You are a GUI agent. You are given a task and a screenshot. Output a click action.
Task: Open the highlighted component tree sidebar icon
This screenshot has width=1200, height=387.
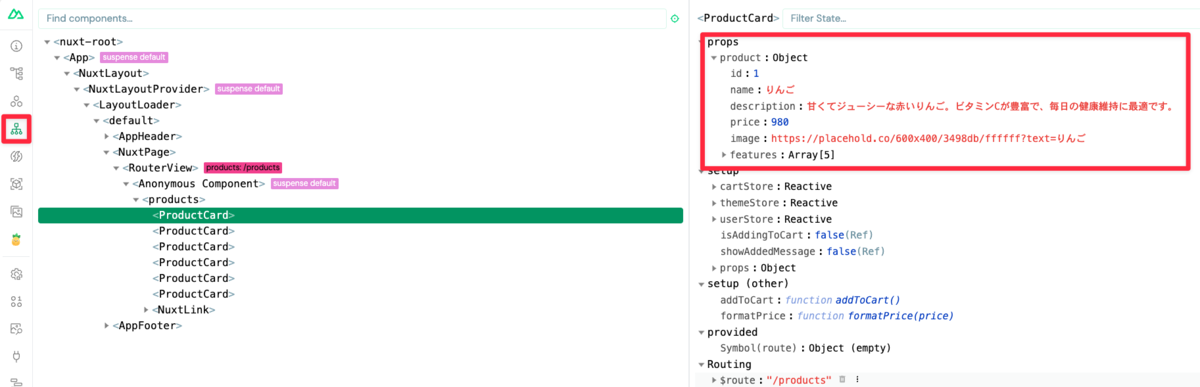pyautogui.click(x=16, y=129)
